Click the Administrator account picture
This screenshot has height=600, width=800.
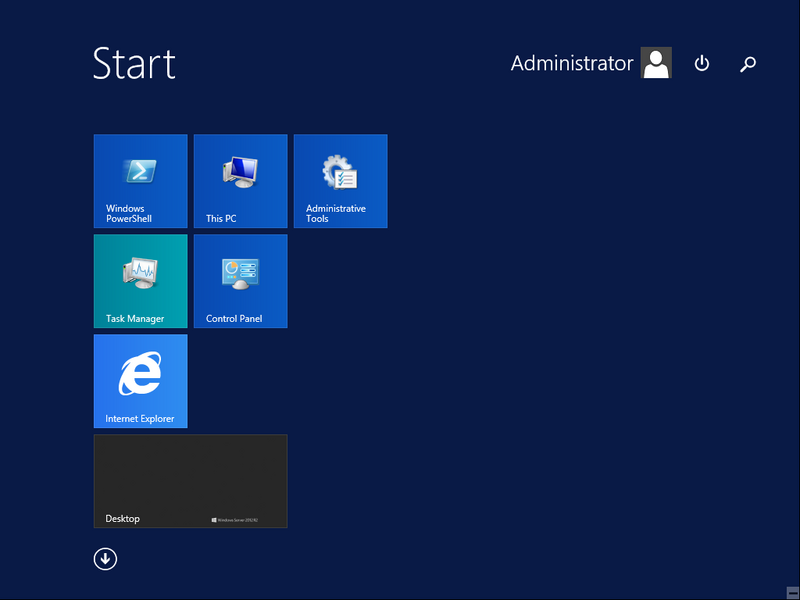tap(656, 63)
